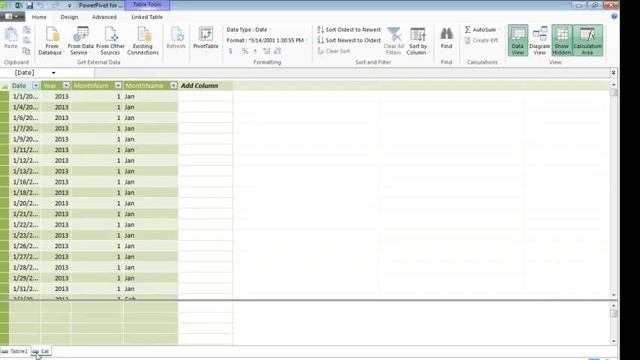The image size is (640, 360).
Task: Open the MonthName column filter dropdown
Action: click(x=173, y=85)
